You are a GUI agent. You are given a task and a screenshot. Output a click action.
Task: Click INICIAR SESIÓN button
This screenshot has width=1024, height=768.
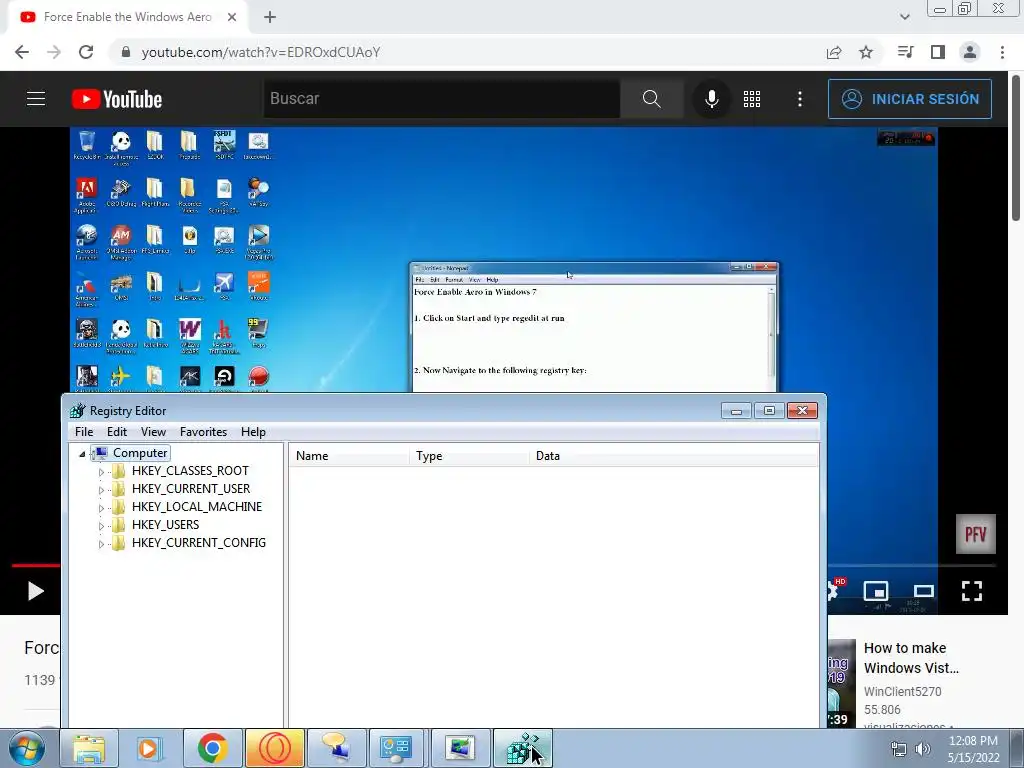tap(910, 99)
